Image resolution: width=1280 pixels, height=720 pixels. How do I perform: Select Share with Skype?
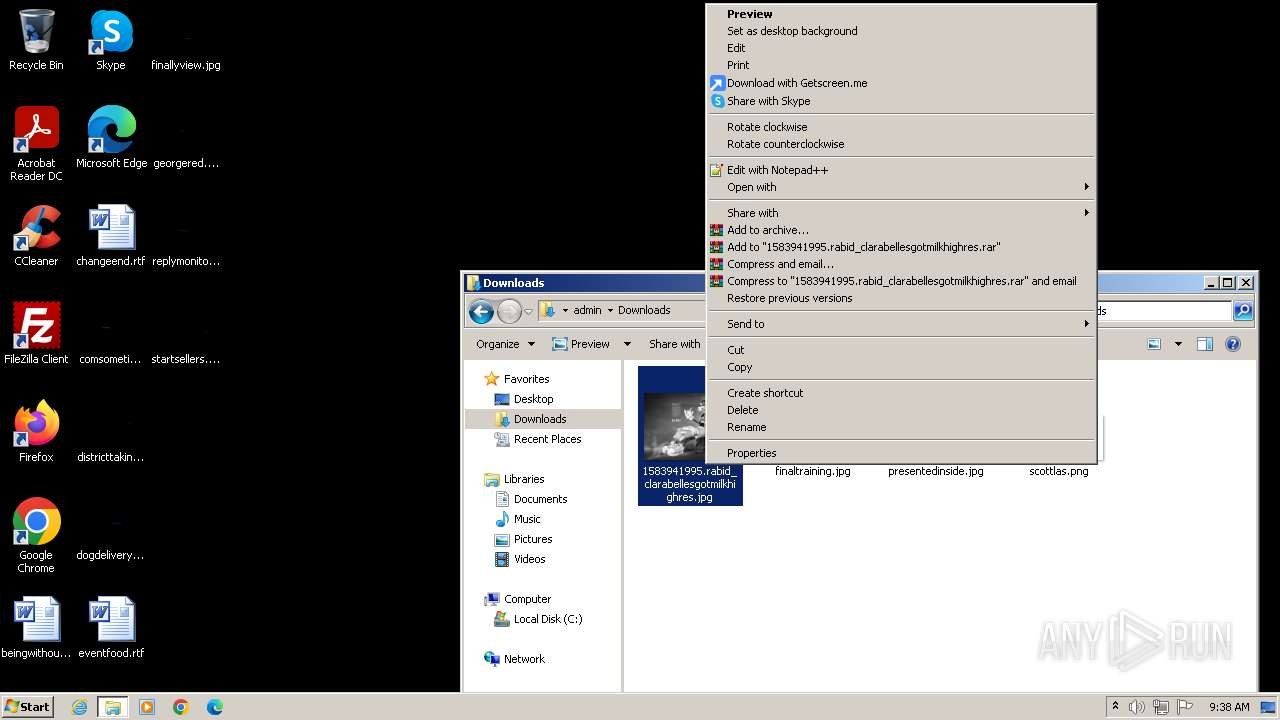[x=901, y=101]
